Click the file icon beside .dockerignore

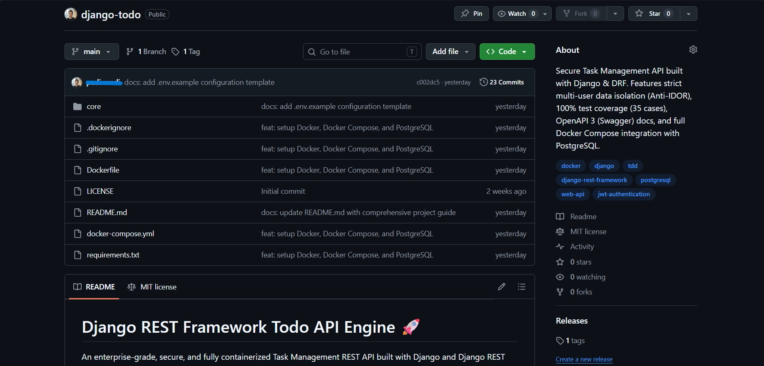coord(77,128)
